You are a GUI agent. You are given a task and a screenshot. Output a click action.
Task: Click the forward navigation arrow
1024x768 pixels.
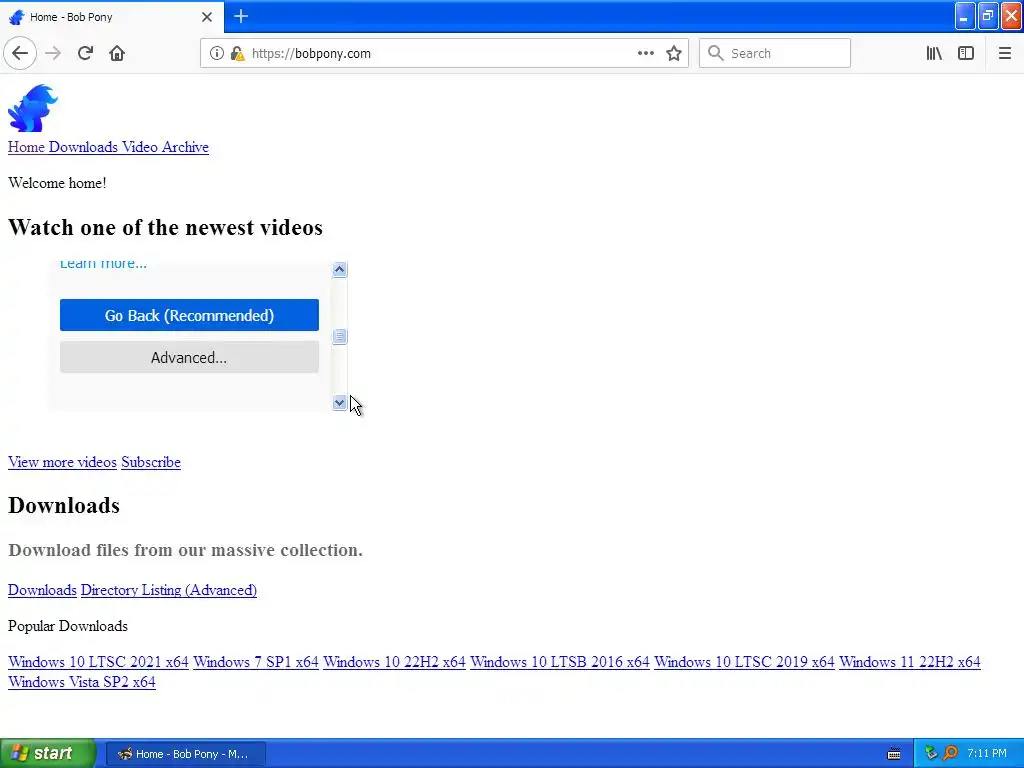[53, 54]
